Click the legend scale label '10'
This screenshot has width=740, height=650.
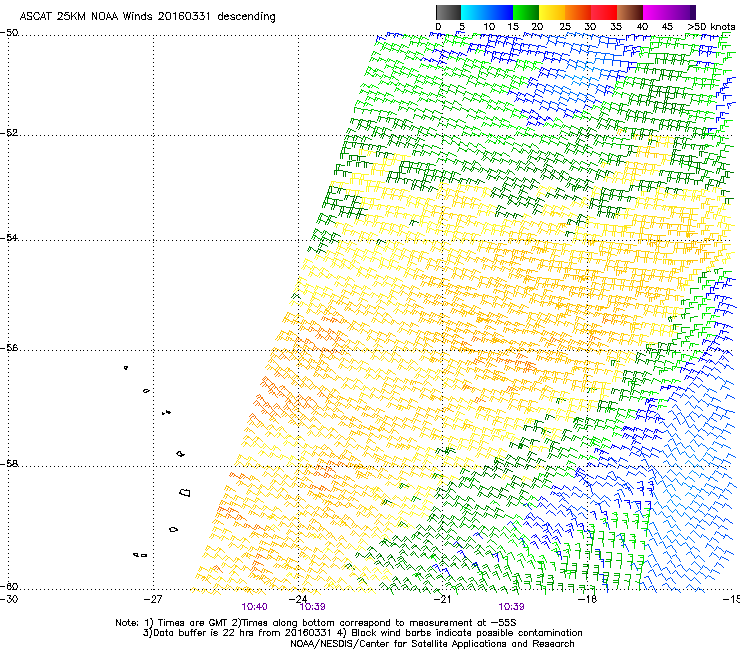point(489,27)
